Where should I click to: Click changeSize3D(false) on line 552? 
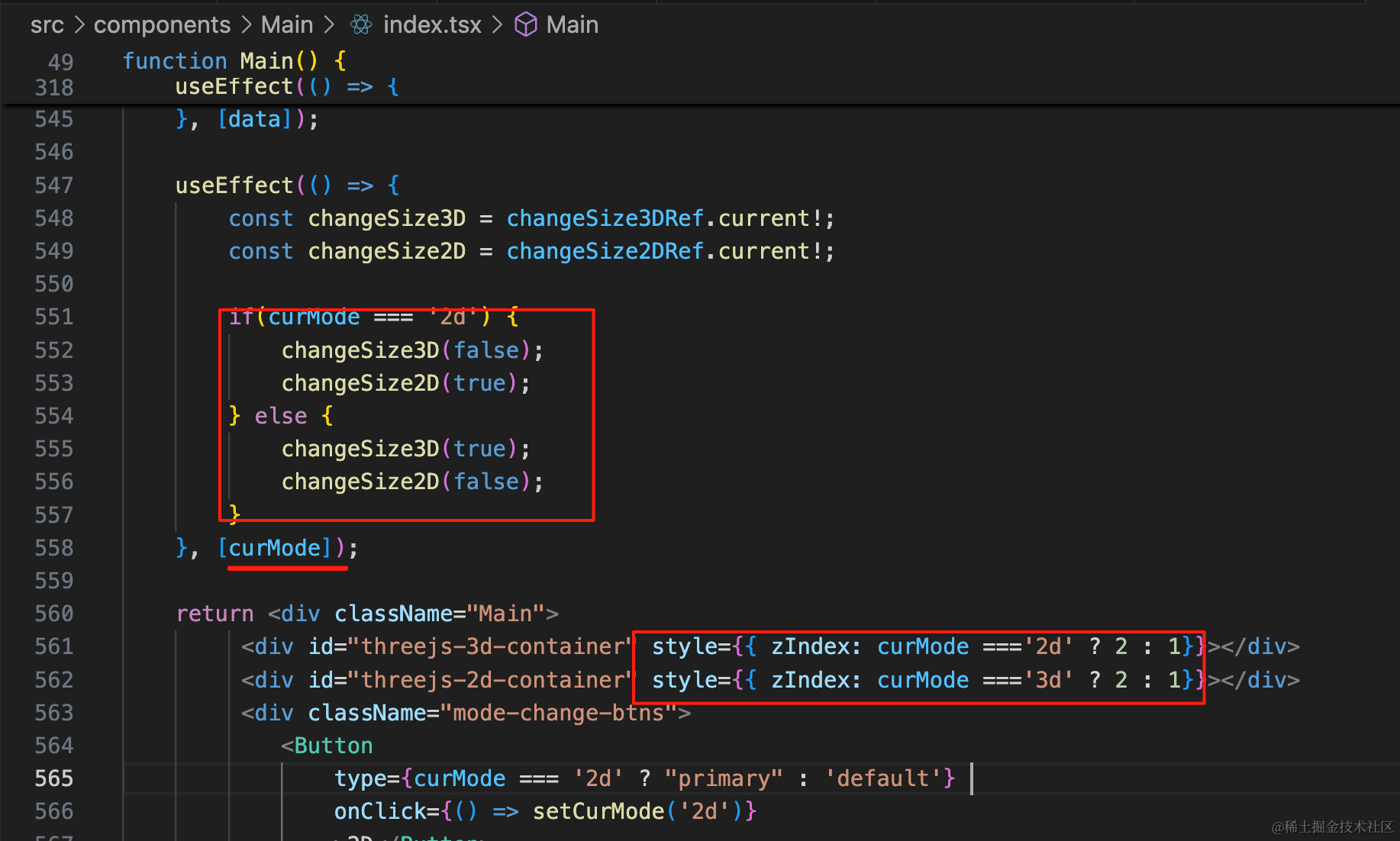(406, 350)
